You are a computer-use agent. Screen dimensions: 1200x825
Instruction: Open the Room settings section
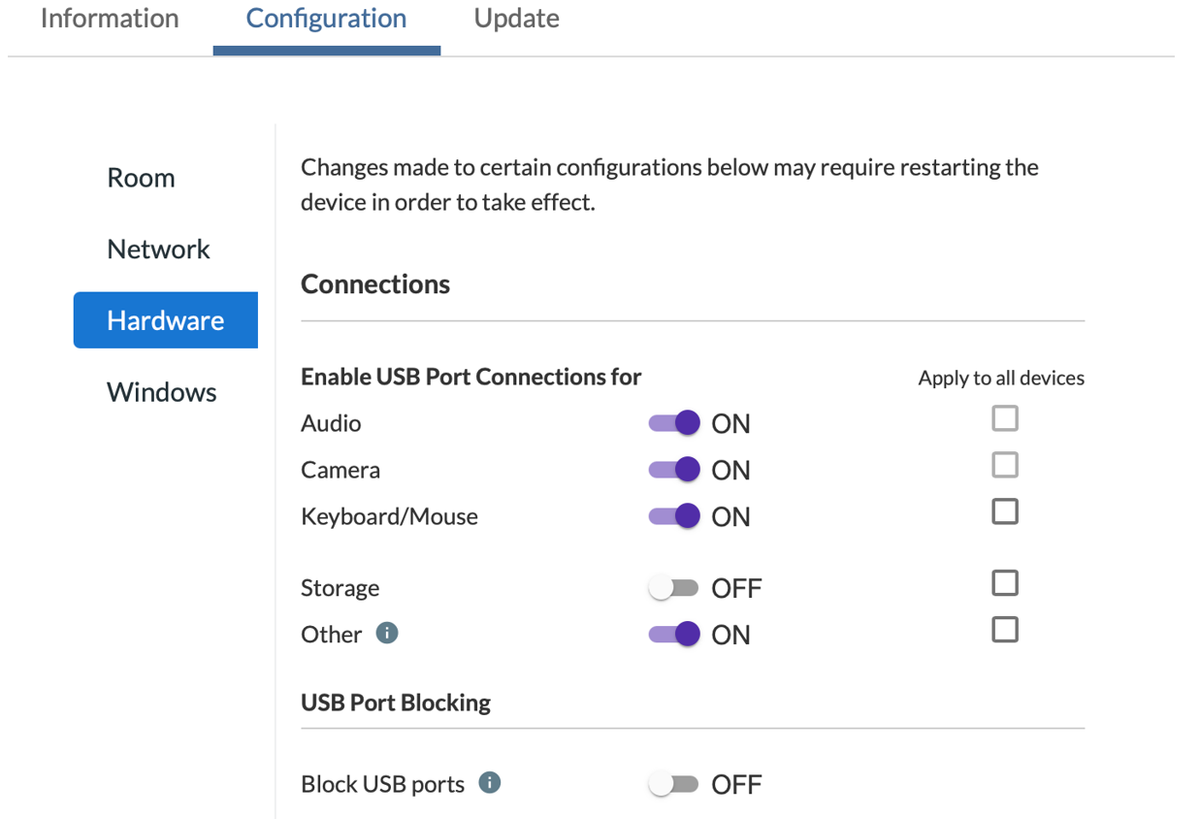tap(141, 178)
